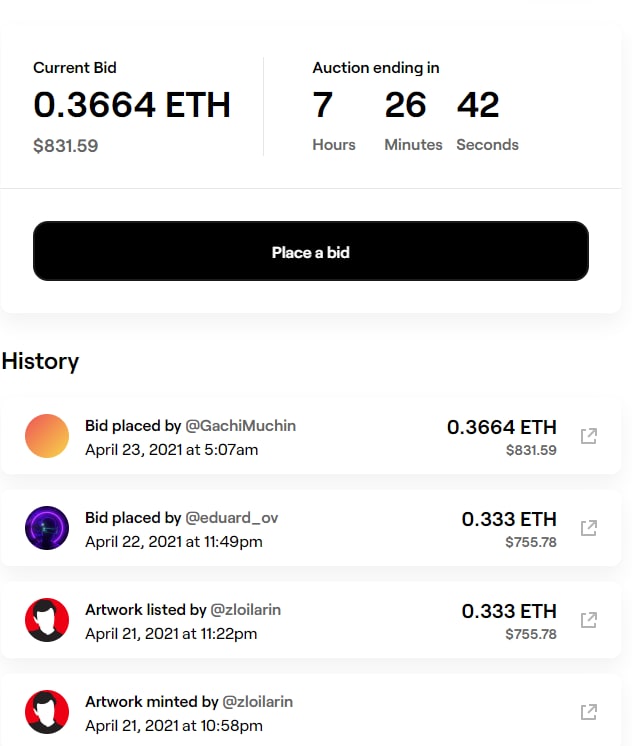The height and width of the screenshot is (746, 632).
Task: Click the 0.3664 ETH current bid amount
Action: (x=132, y=105)
